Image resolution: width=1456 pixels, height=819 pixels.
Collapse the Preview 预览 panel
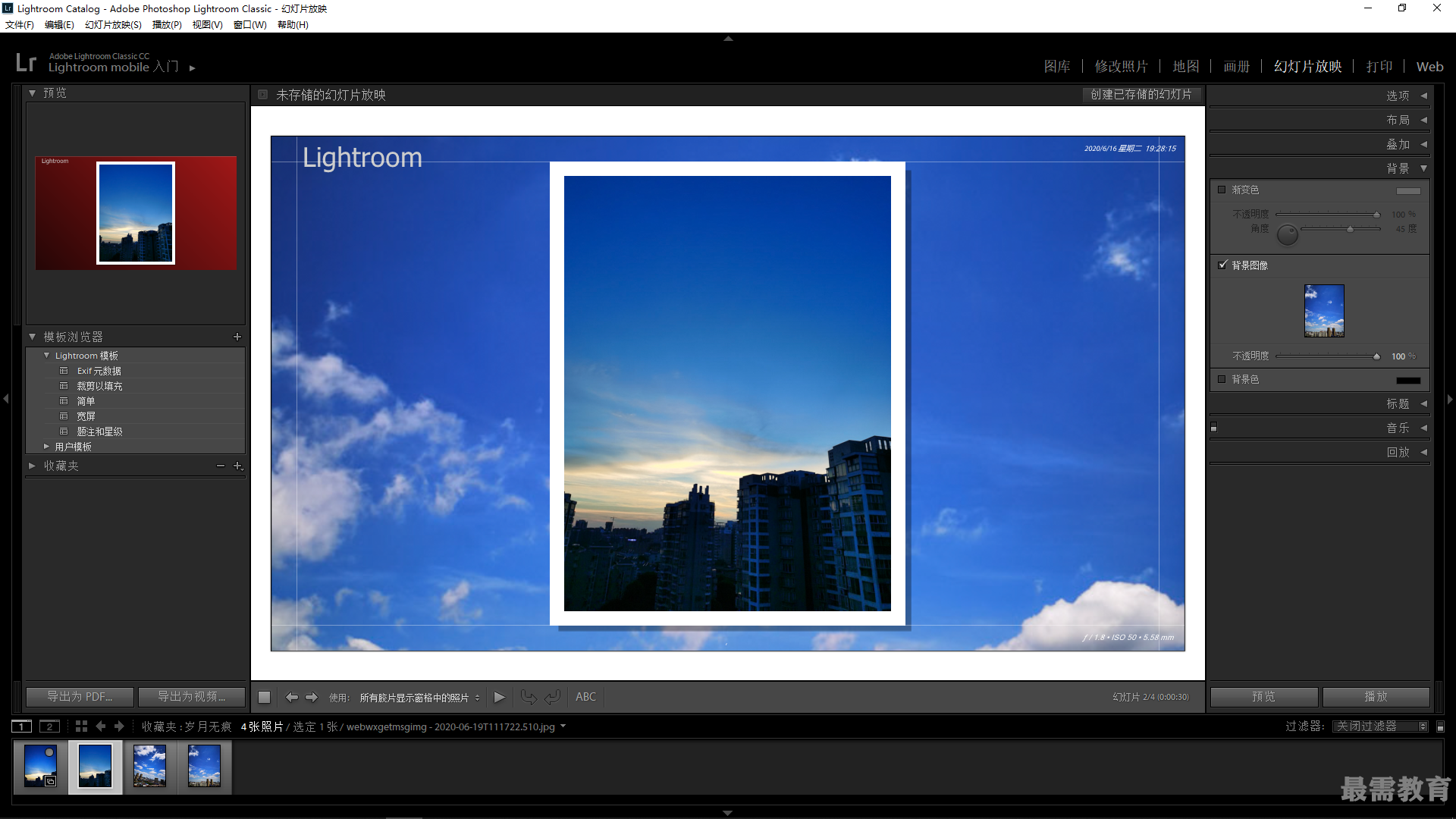tap(32, 93)
